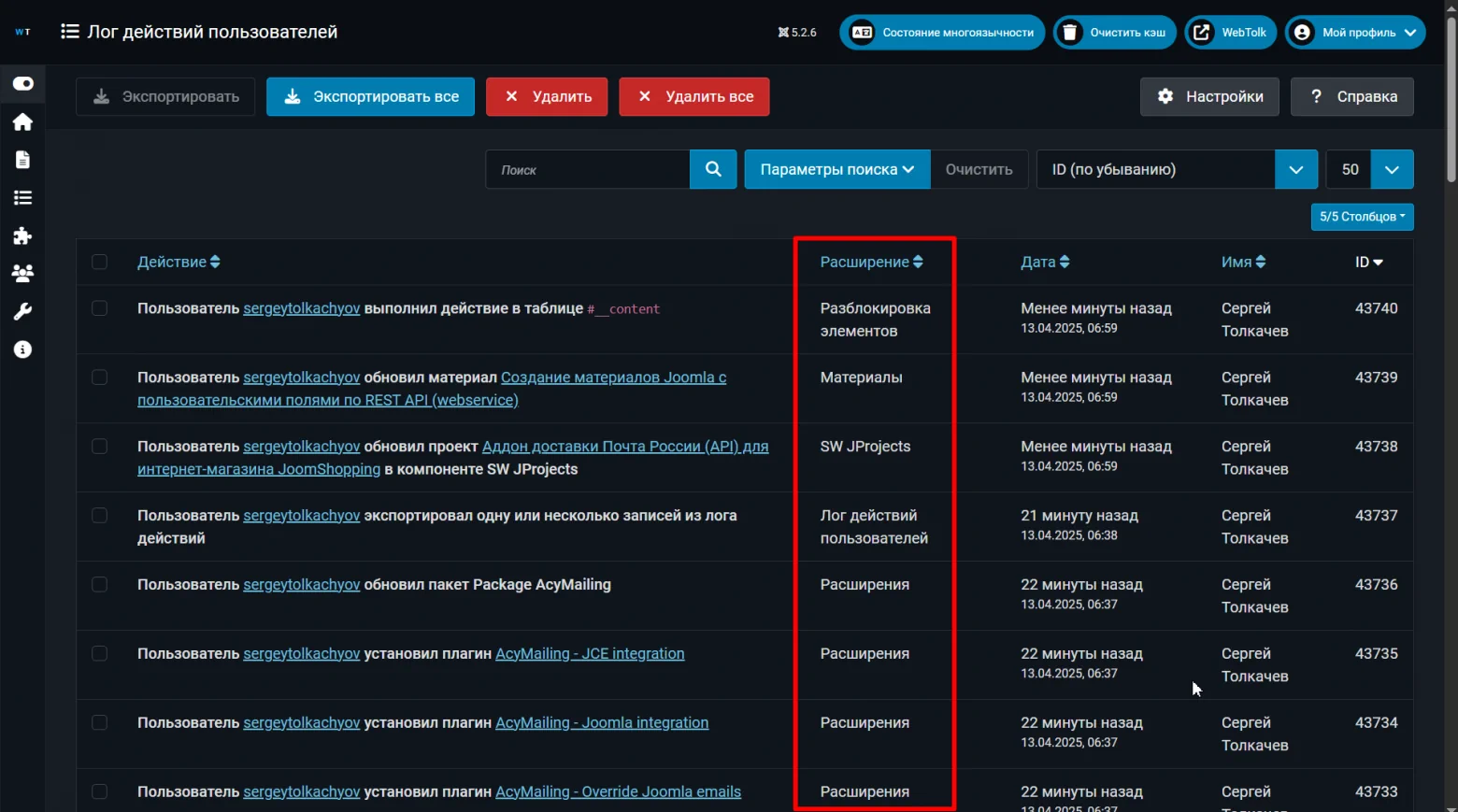This screenshot has height=812, width=1458.
Task: Open the content file icon in the sidebar
Action: pos(22,160)
